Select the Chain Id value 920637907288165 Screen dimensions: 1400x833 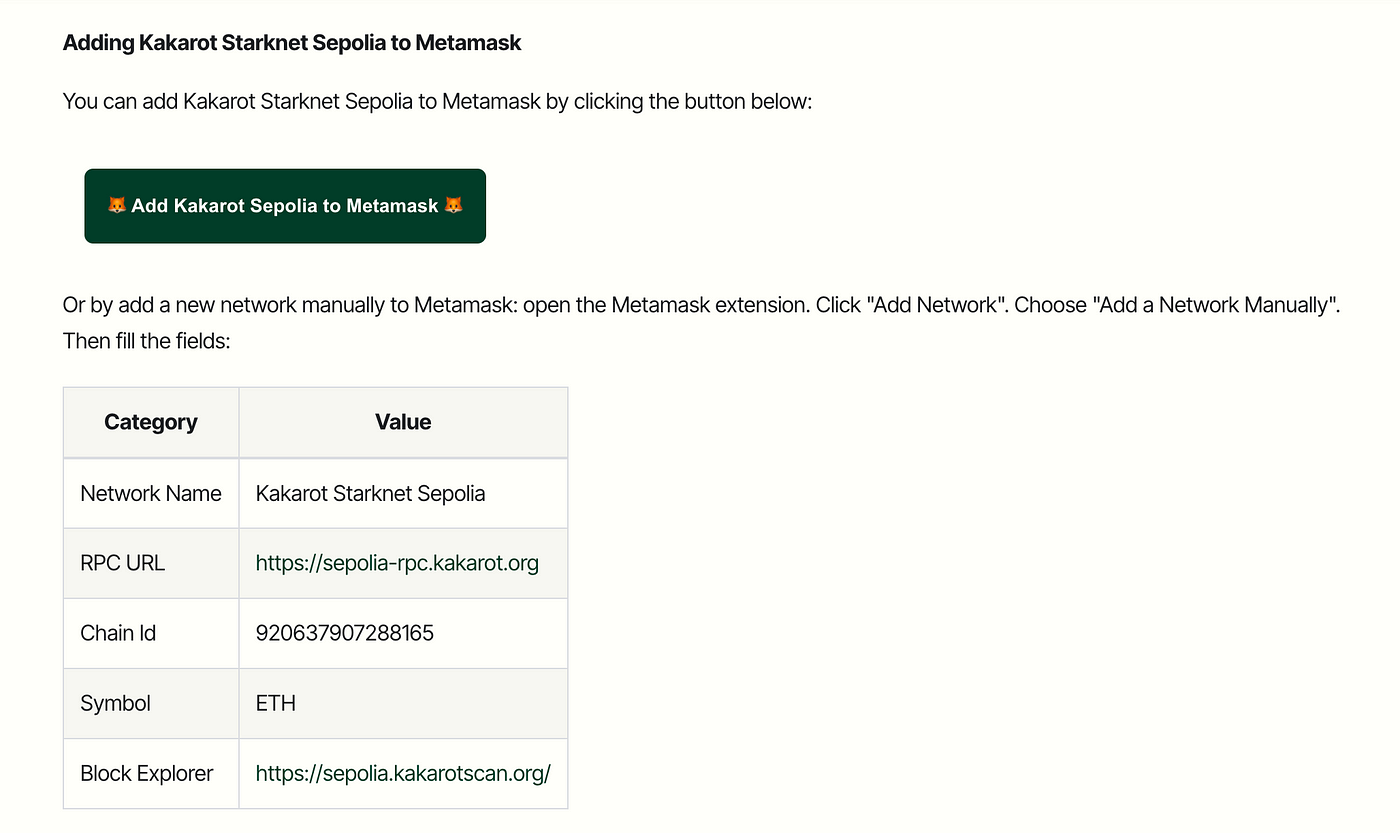[345, 633]
